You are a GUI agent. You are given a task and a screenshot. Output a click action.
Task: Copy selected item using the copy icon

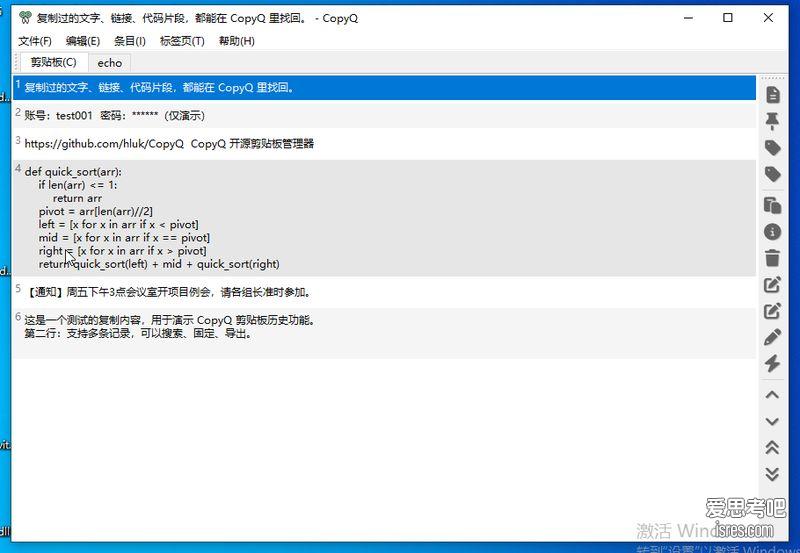(772, 205)
